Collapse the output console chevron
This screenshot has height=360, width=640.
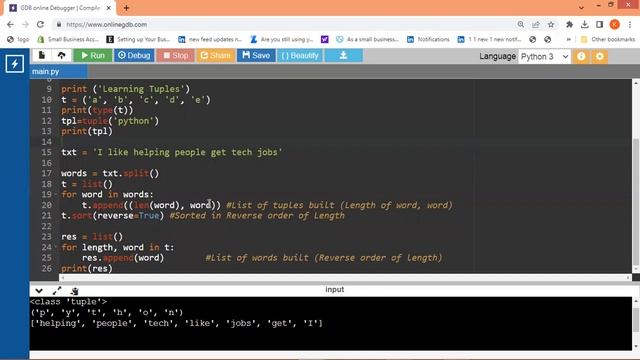click(x=39, y=291)
